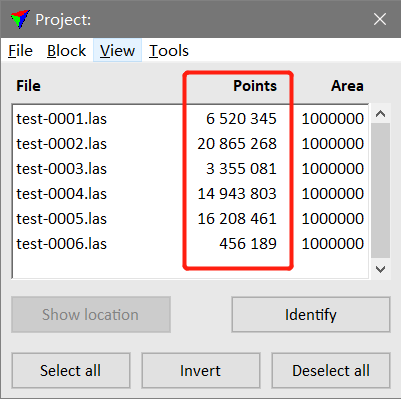Click the Identify button

coord(311,315)
